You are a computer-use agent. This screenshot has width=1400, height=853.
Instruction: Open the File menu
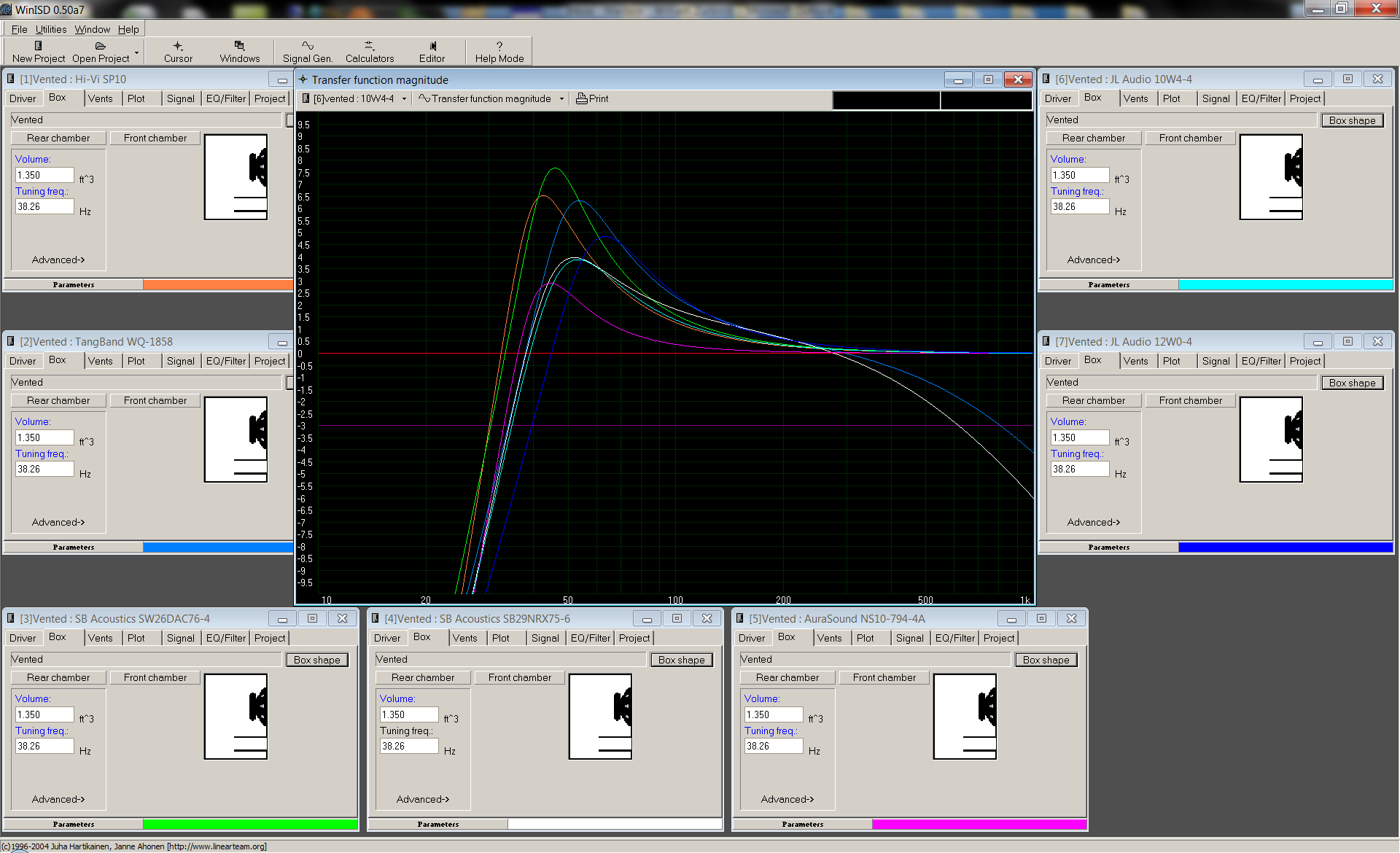click(x=20, y=29)
